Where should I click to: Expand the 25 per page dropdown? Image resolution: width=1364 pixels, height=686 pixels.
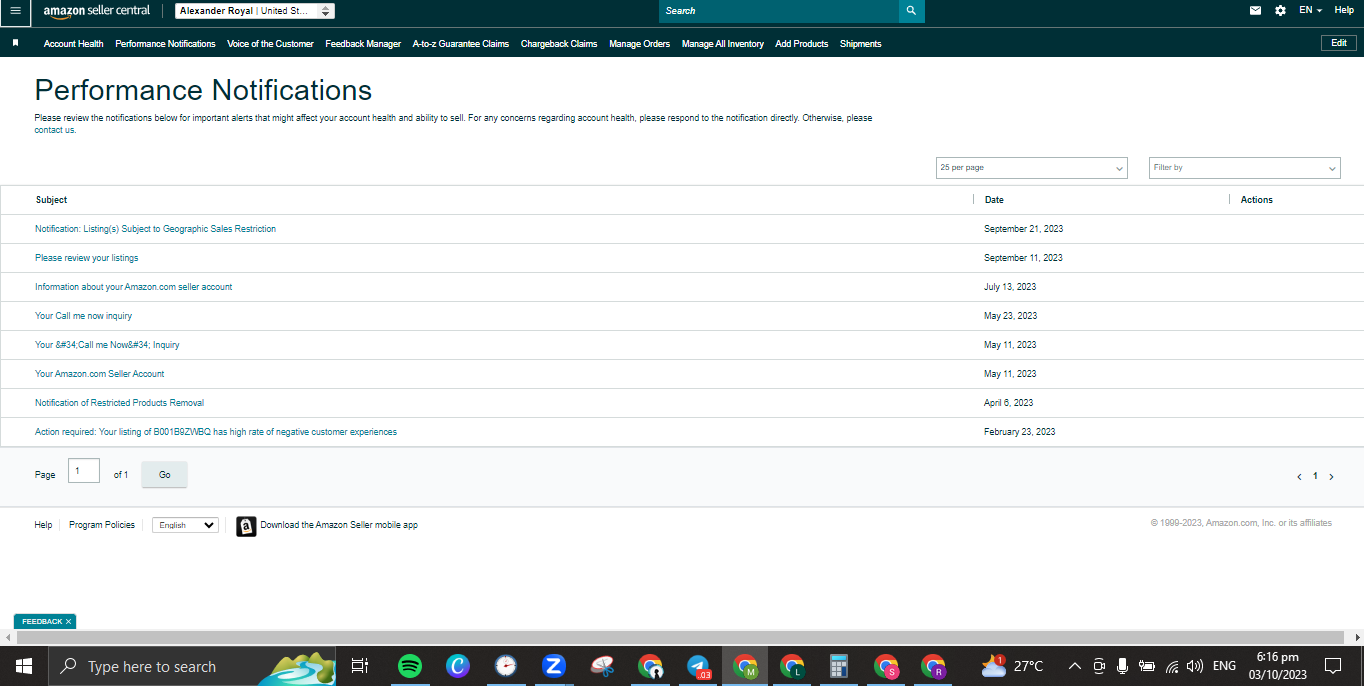tap(1031, 168)
